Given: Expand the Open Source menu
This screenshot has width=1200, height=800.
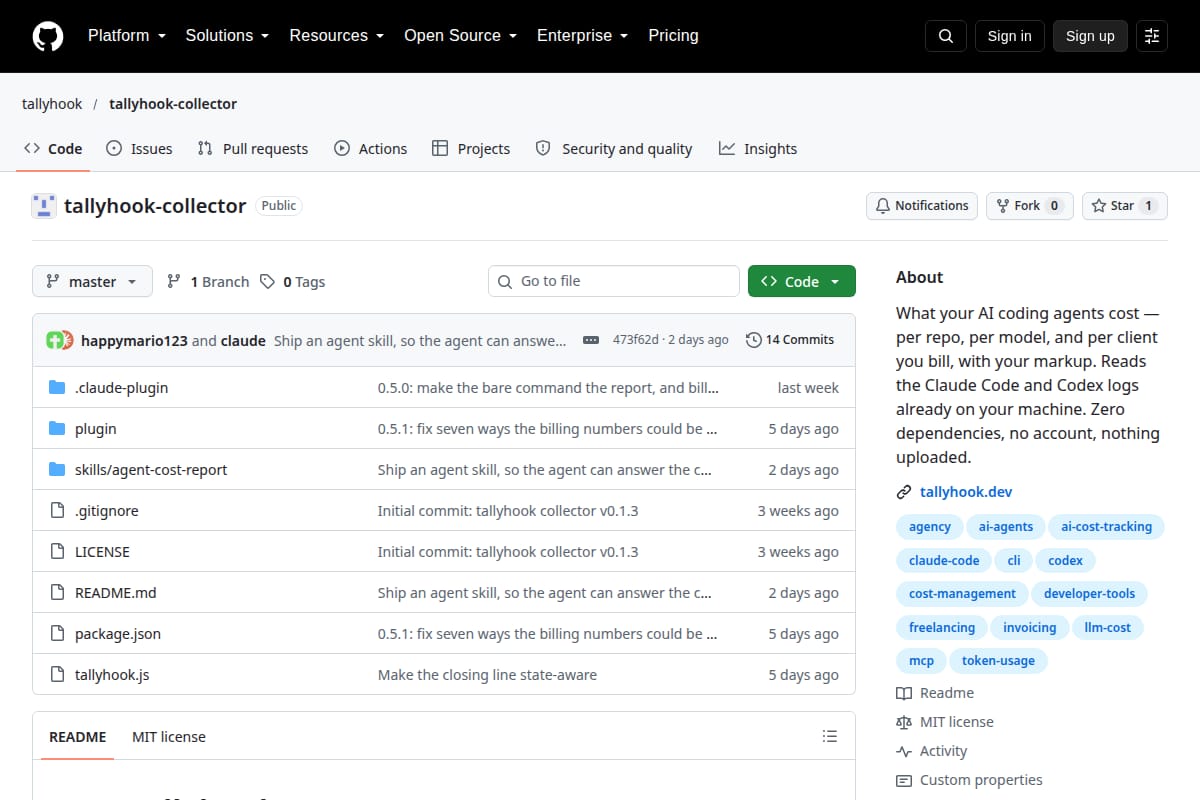Looking at the screenshot, I should [x=461, y=36].
